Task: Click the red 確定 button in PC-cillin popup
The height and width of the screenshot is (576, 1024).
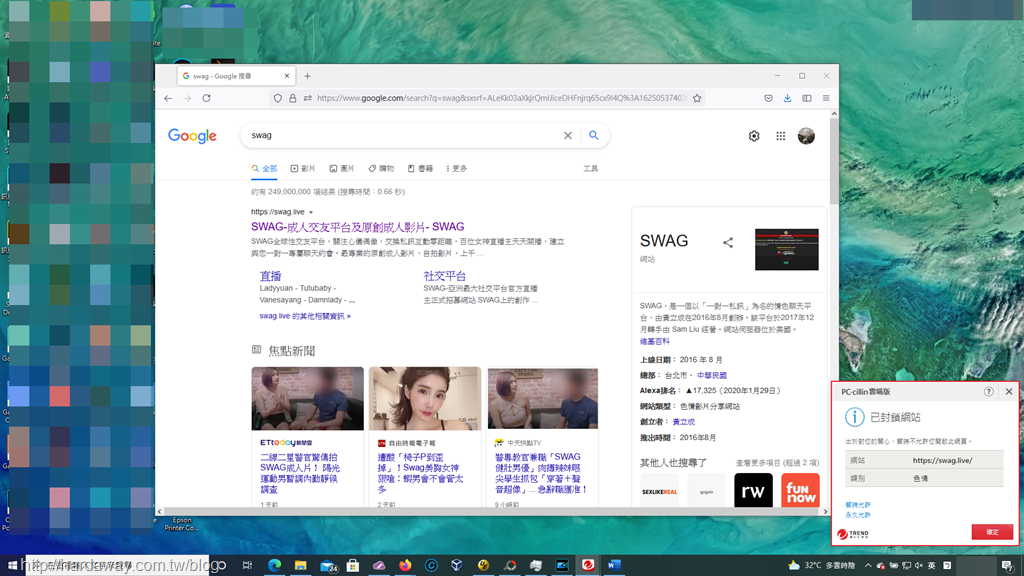Action: 992,532
